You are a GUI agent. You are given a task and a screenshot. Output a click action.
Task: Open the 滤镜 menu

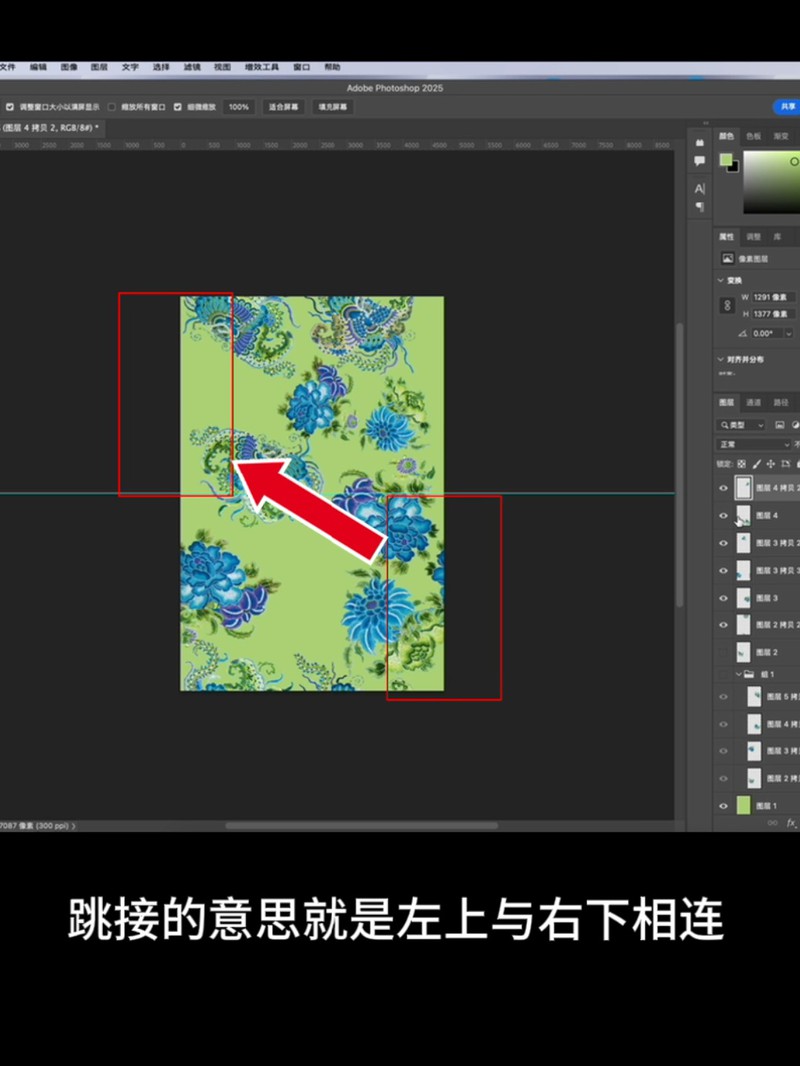191,67
